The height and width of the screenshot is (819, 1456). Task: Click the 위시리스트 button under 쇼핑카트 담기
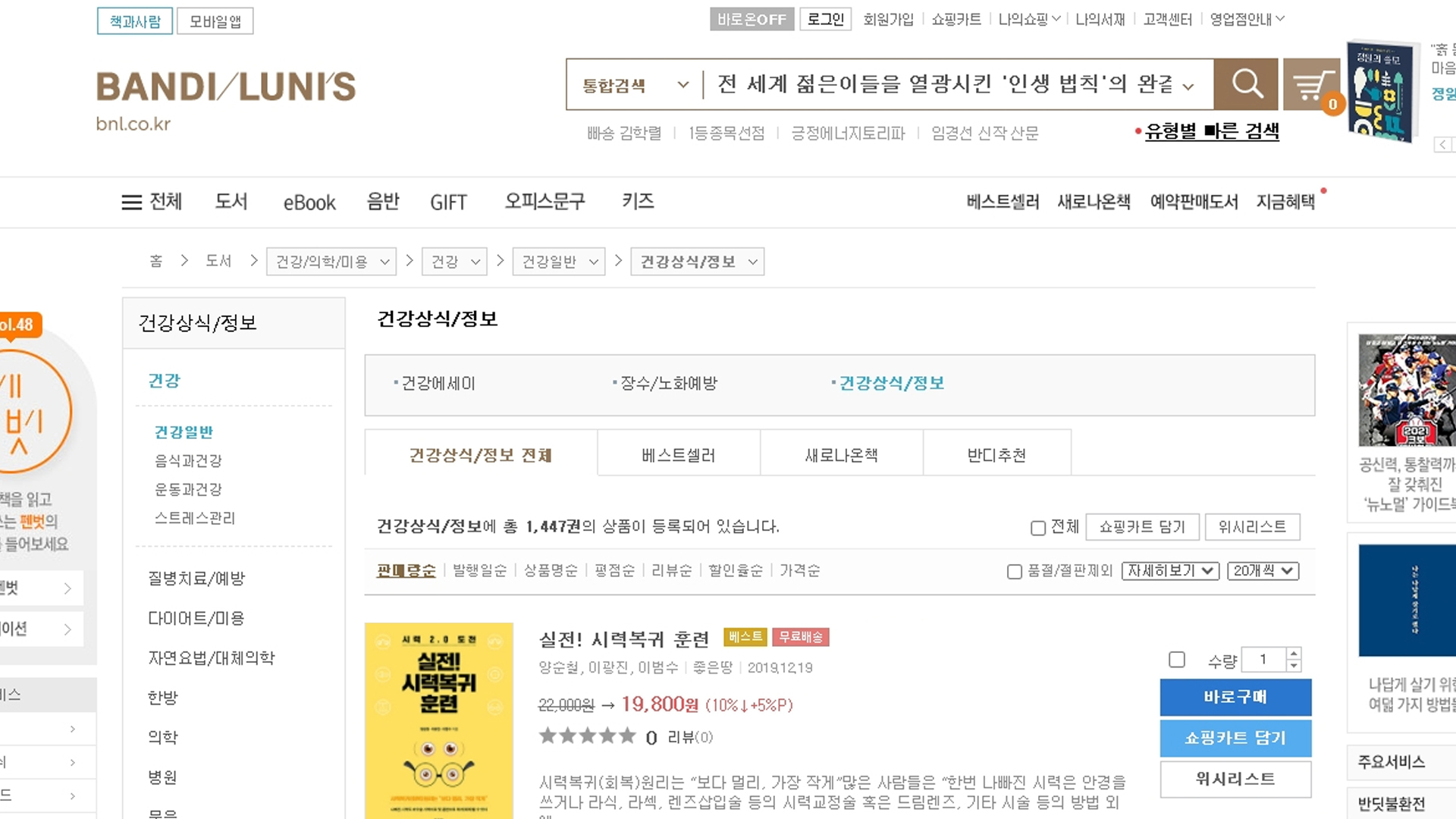pyautogui.click(x=1235, y=779)
